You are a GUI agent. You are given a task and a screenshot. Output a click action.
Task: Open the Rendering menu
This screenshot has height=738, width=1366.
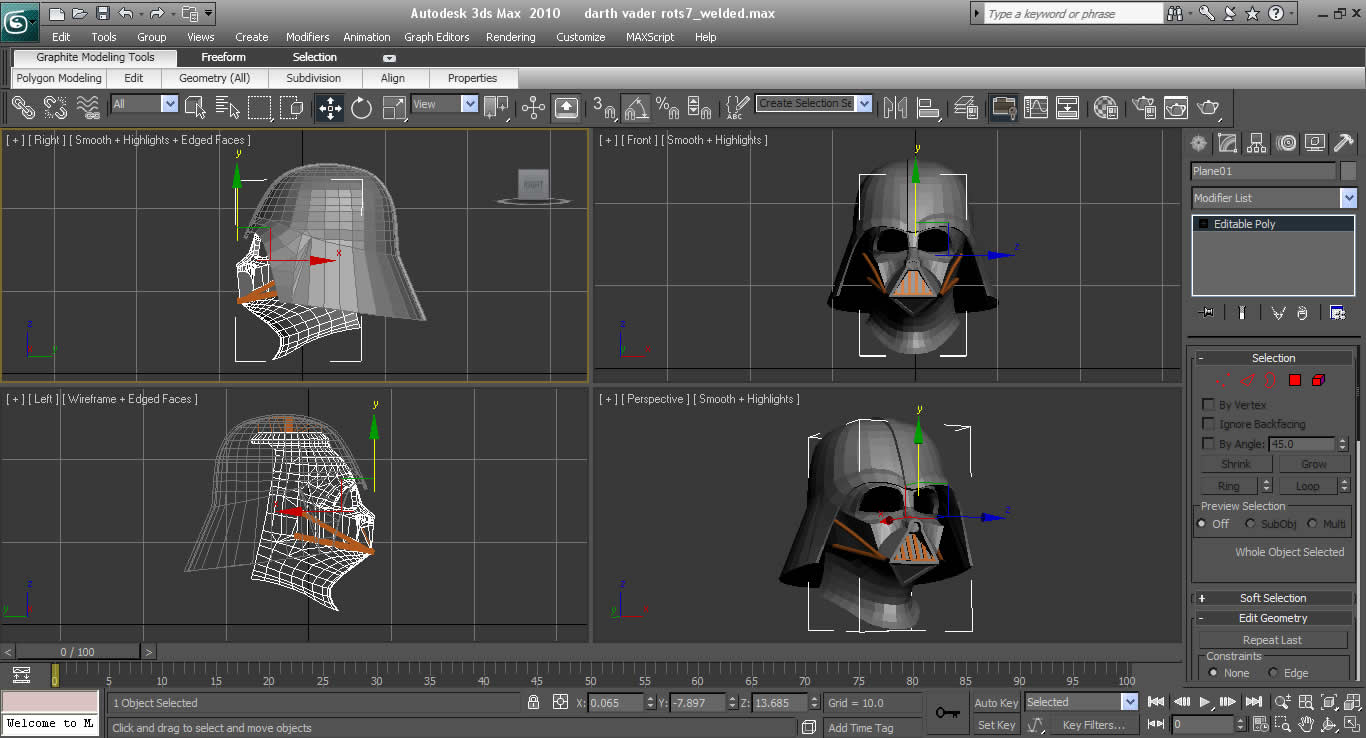510,37
